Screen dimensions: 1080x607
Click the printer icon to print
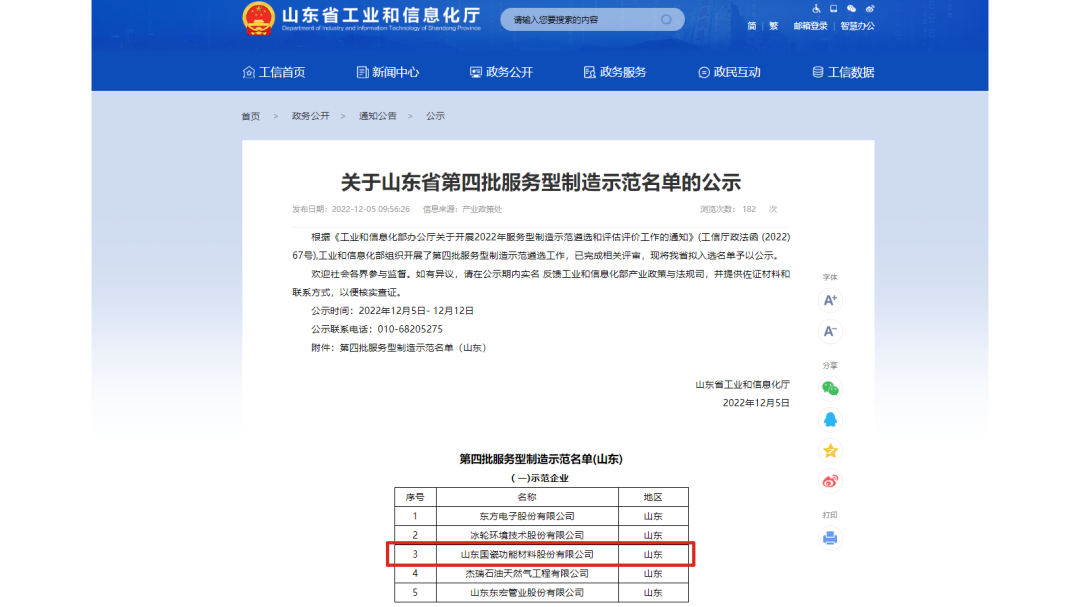[x=830, y=538]
